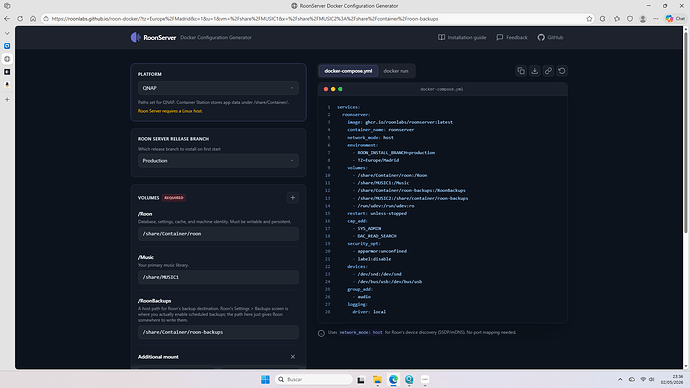Click the 'TZ=Europe/Madrid' code line
The height and width of the screenshot is (388, 690).
click(x=378, y=160)
